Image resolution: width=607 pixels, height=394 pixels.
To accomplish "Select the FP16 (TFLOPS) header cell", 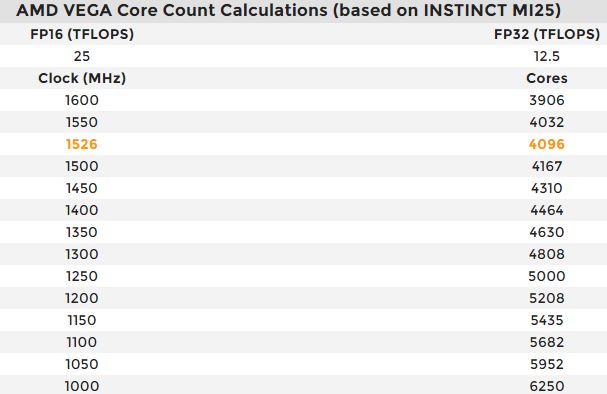I will pyautogui.click(x=82, y=34).
